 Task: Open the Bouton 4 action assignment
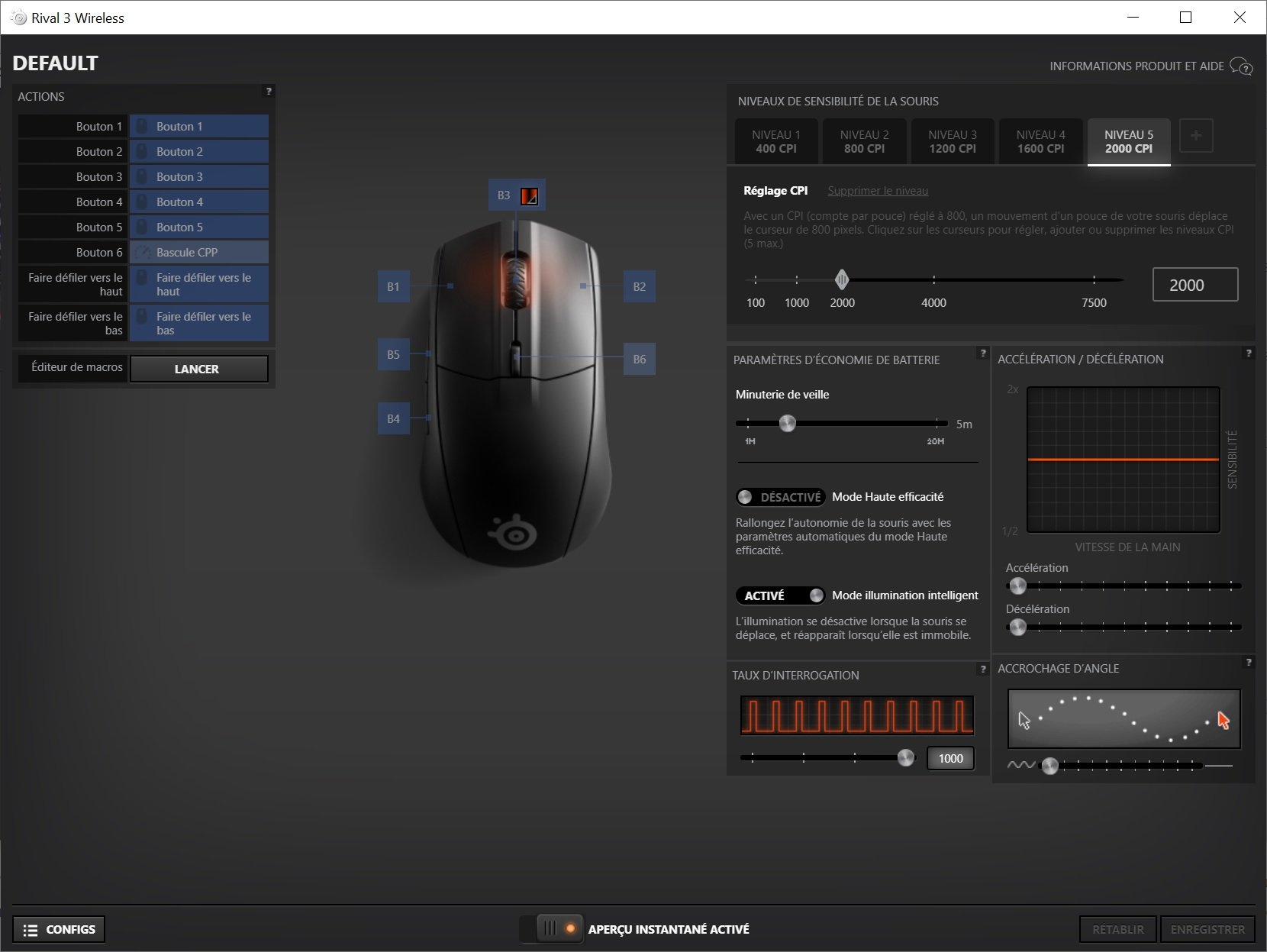coord(199,202)
